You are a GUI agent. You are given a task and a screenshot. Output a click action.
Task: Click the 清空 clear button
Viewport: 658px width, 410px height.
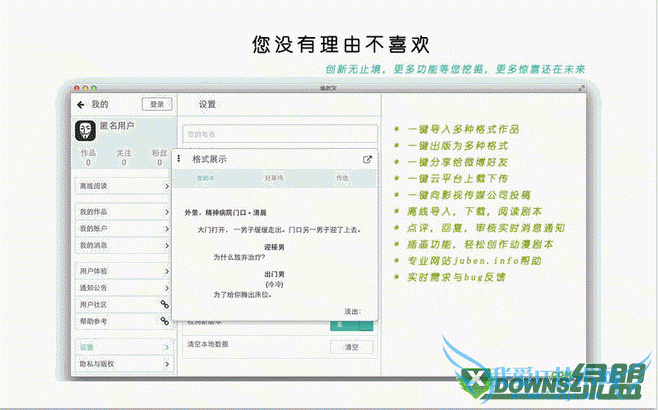pyautogui.click(x=352, y=347)
